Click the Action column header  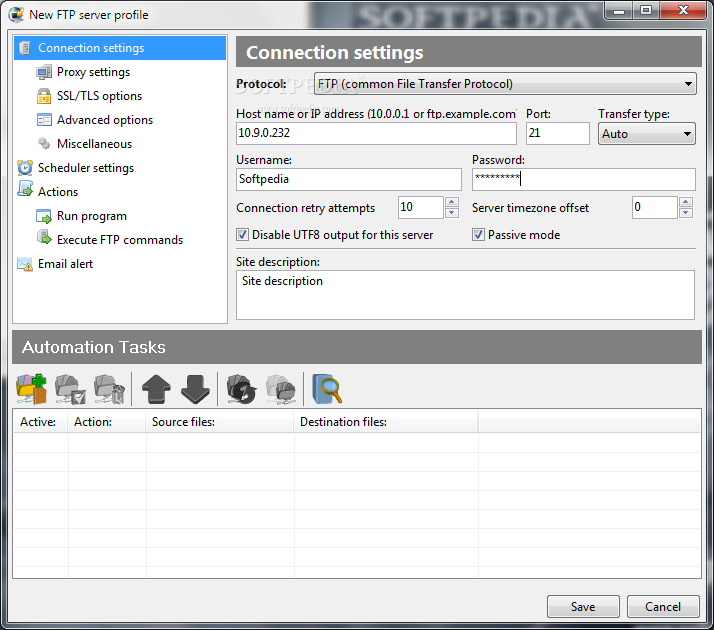(107, 422)
